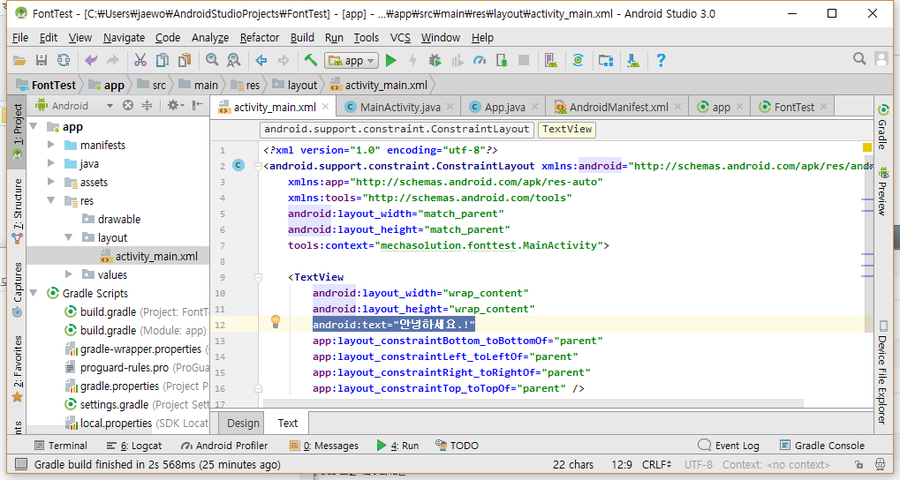Expand the assets folder
The image size is (900, 480).
51,182
